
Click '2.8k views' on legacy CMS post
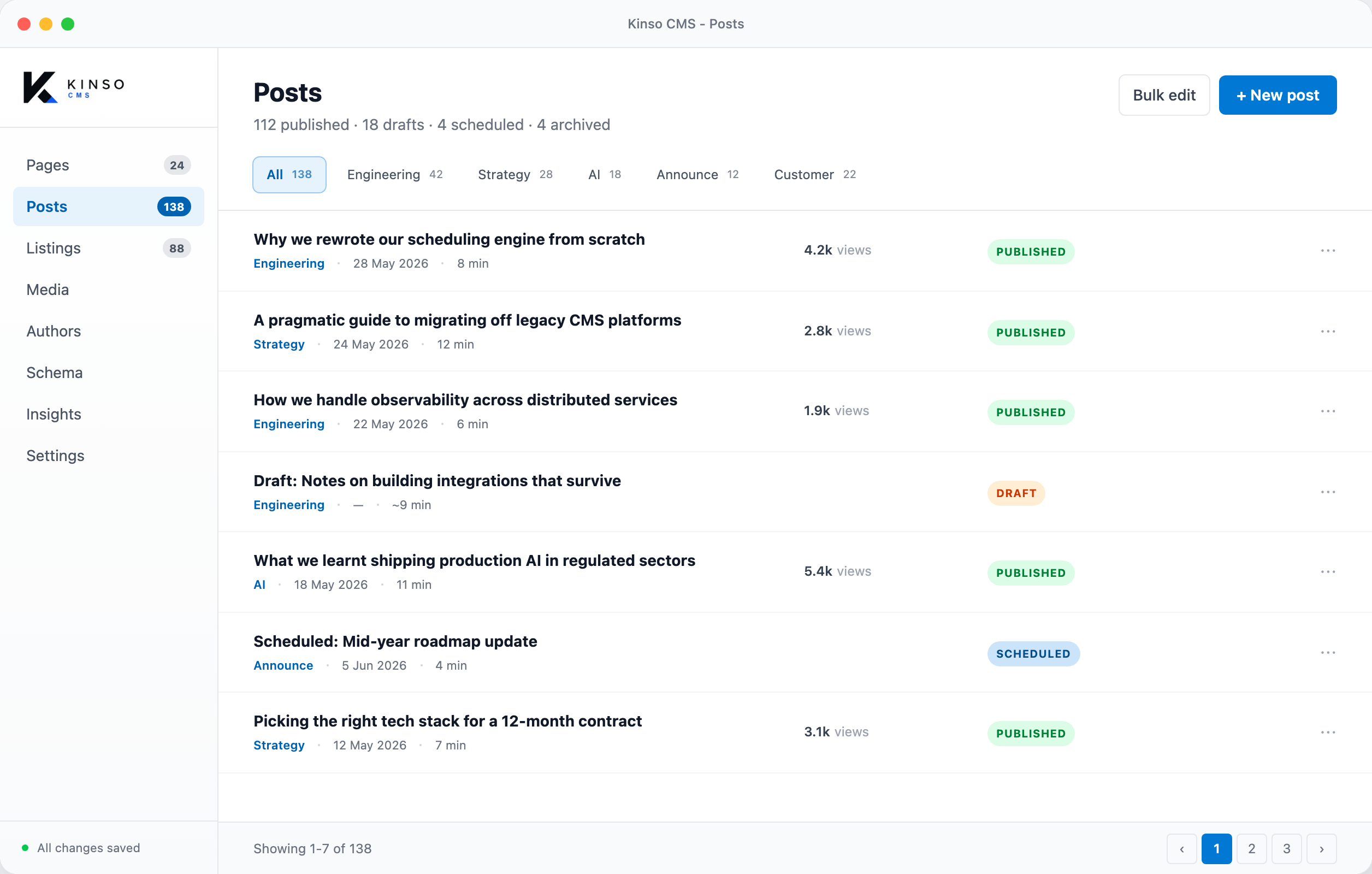pos(837,331)
